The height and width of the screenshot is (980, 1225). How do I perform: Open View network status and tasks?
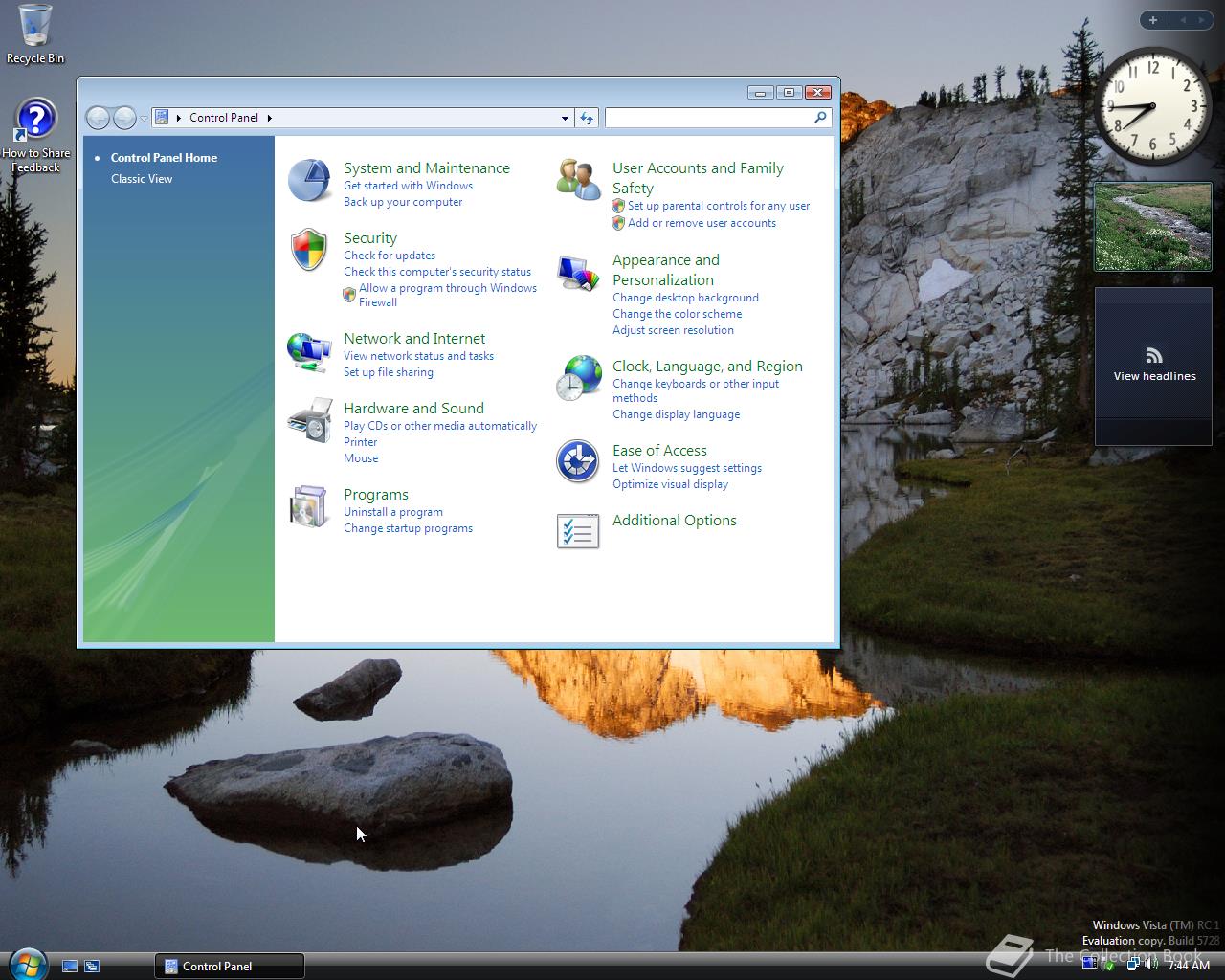coord(419,356)
